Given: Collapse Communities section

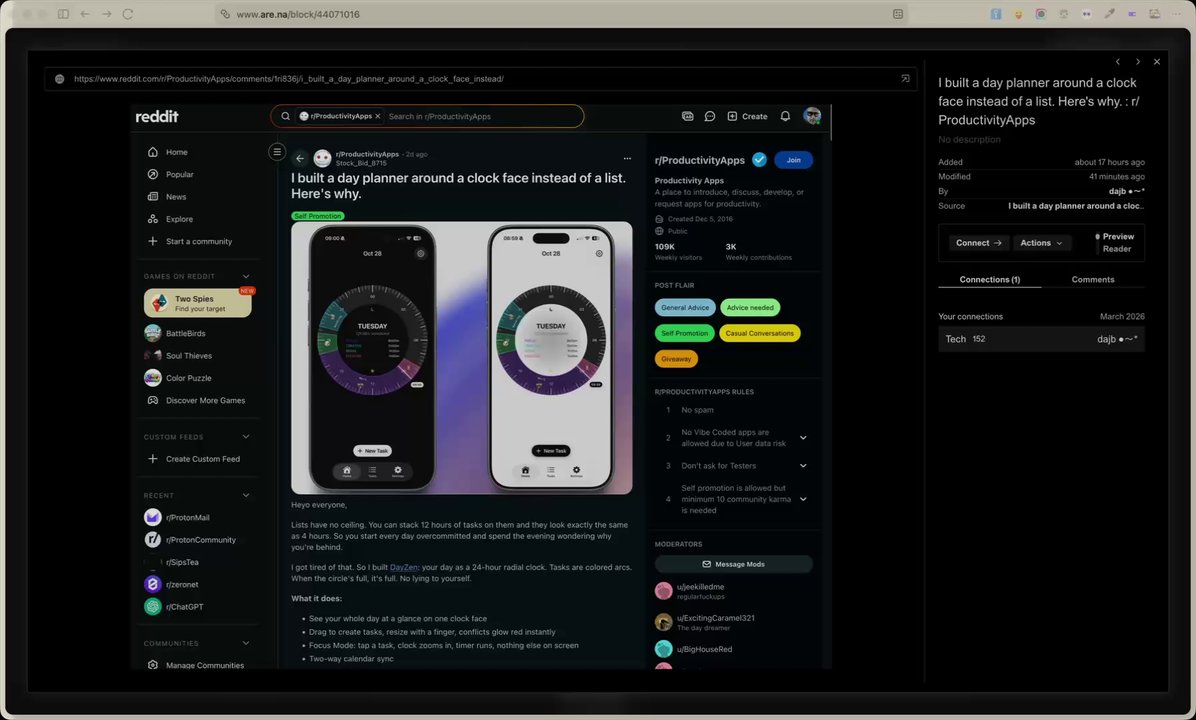Looking at the screenshot, I should [246, 643].
